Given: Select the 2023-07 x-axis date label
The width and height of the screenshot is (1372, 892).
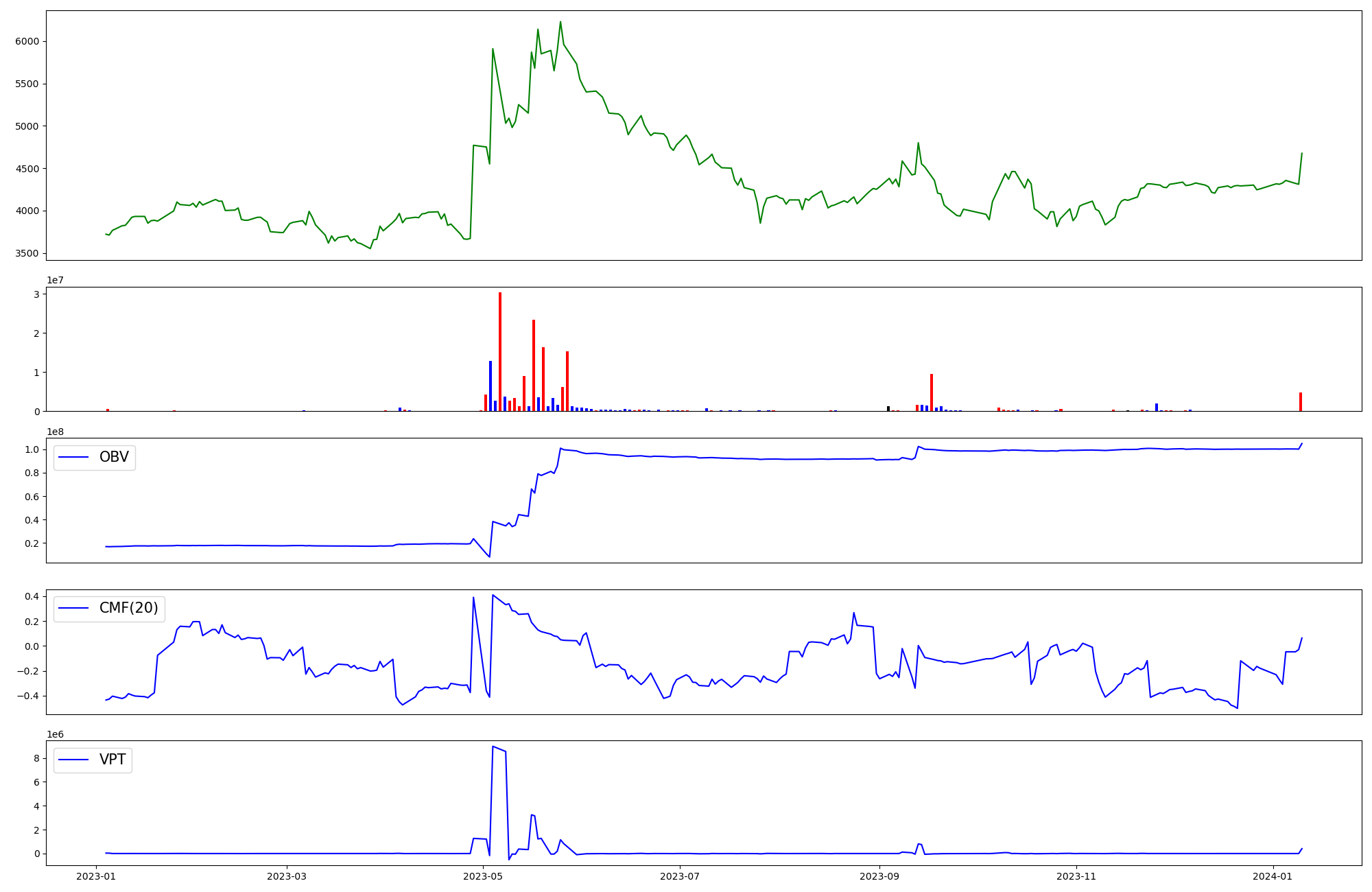Looking at the screenshot, I should pyautogui.click(x=680, y=876).
